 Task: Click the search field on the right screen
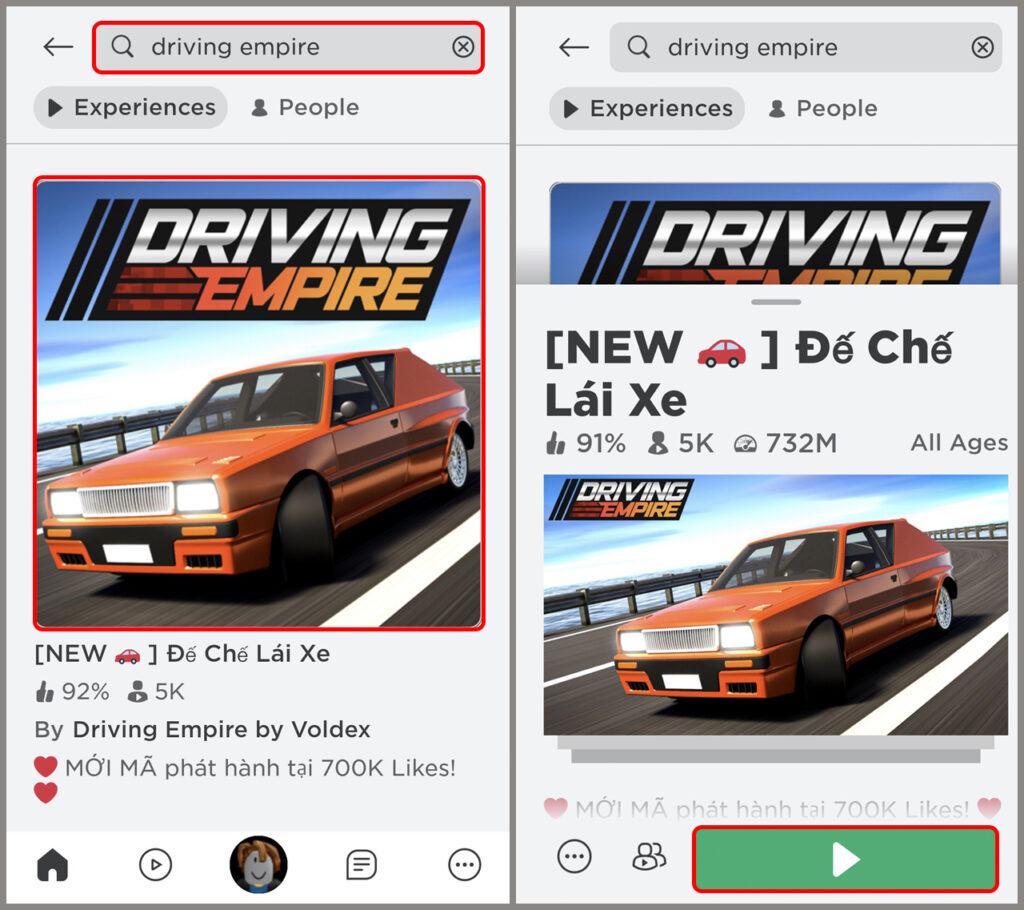click(805, 47)
